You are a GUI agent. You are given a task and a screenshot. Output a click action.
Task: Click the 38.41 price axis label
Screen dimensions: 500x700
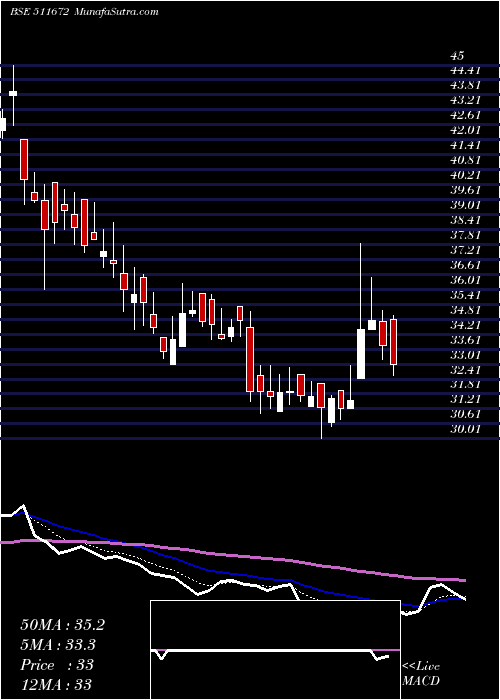pyautogui.click(x=465, y=220)
